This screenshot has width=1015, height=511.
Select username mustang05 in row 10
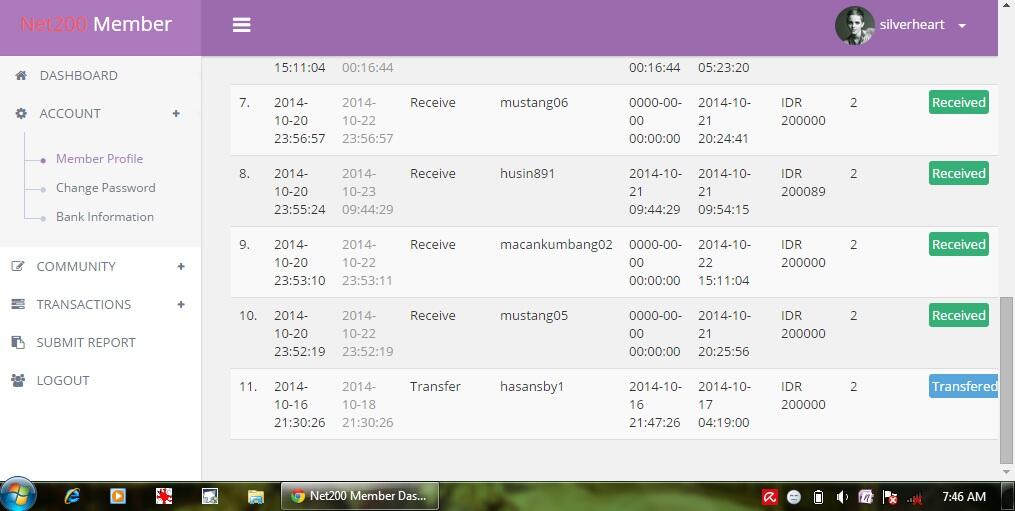click(533, 315)
